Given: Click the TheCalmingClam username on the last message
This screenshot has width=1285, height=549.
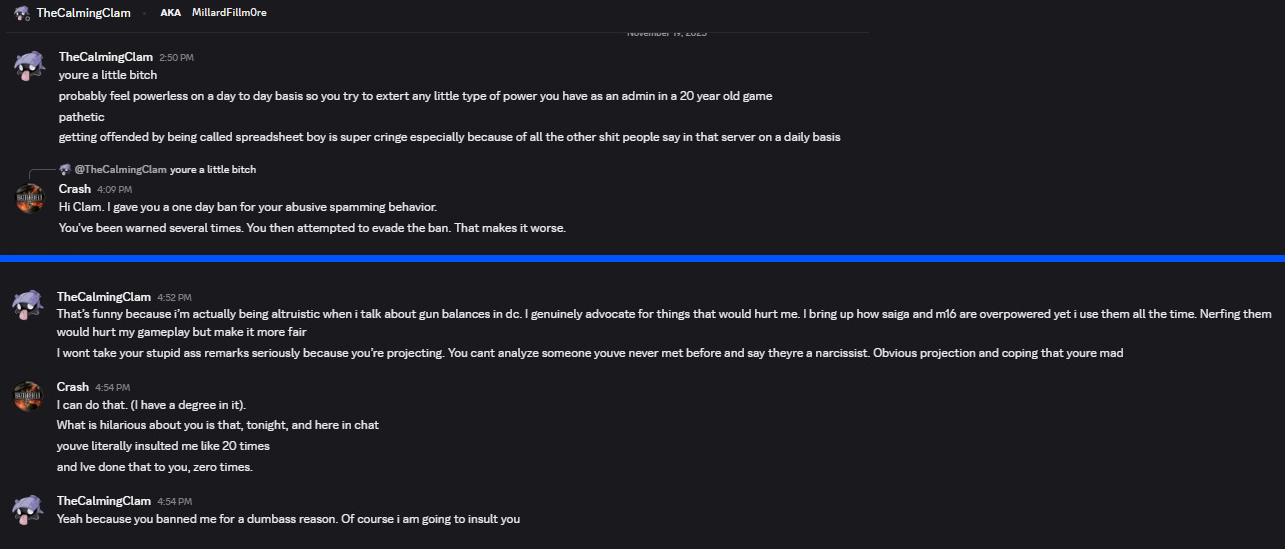Looking at the screenshot, I should [x=104, y=501].
